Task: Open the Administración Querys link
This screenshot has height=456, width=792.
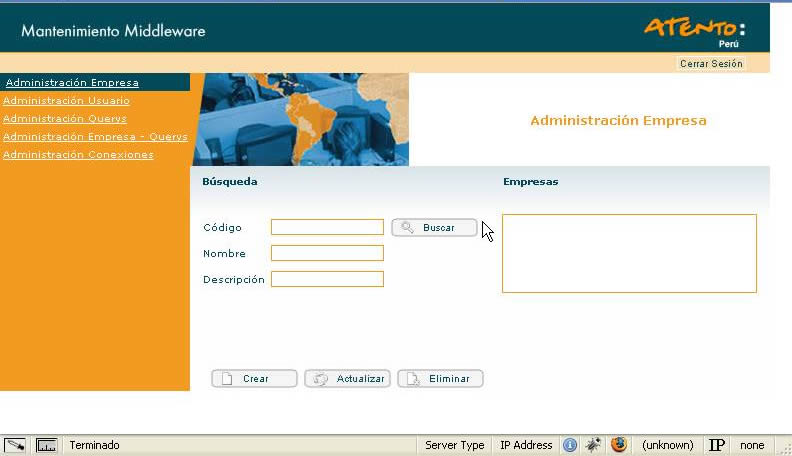Action: pyautogui.click(x=65, y=119)
